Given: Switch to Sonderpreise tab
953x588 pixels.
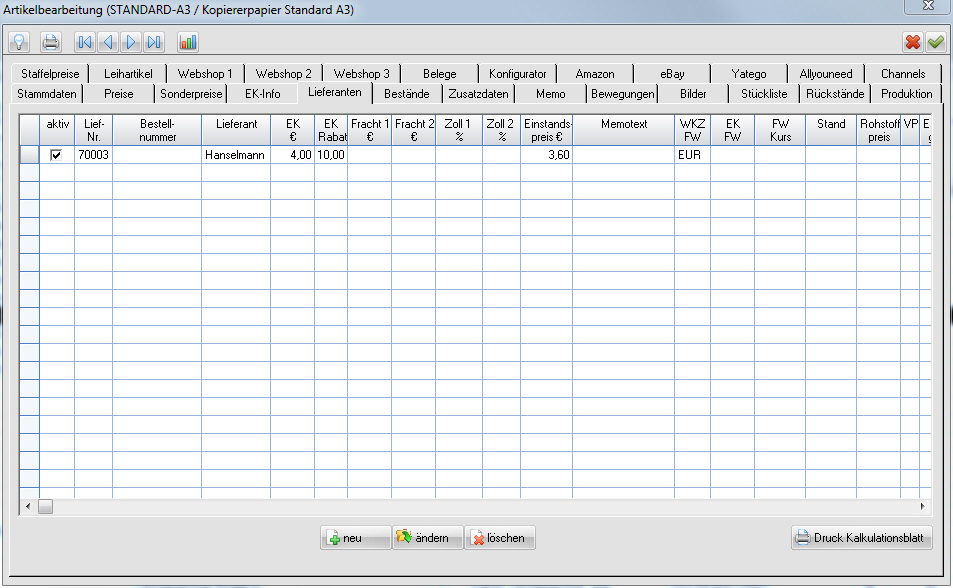Looking at the screenshot, I should coord(191,94).
